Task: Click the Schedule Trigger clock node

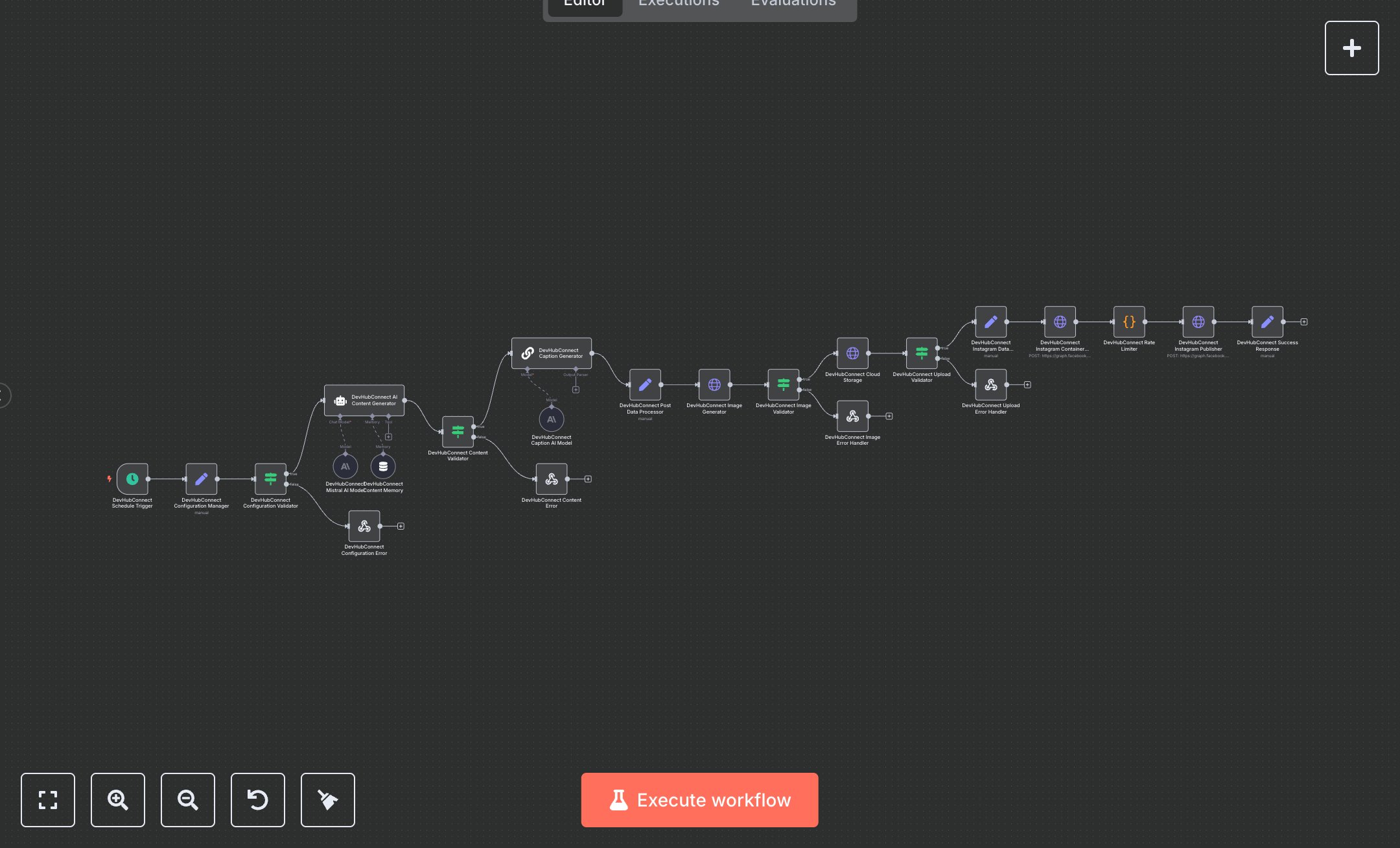Action: point(132,479)
